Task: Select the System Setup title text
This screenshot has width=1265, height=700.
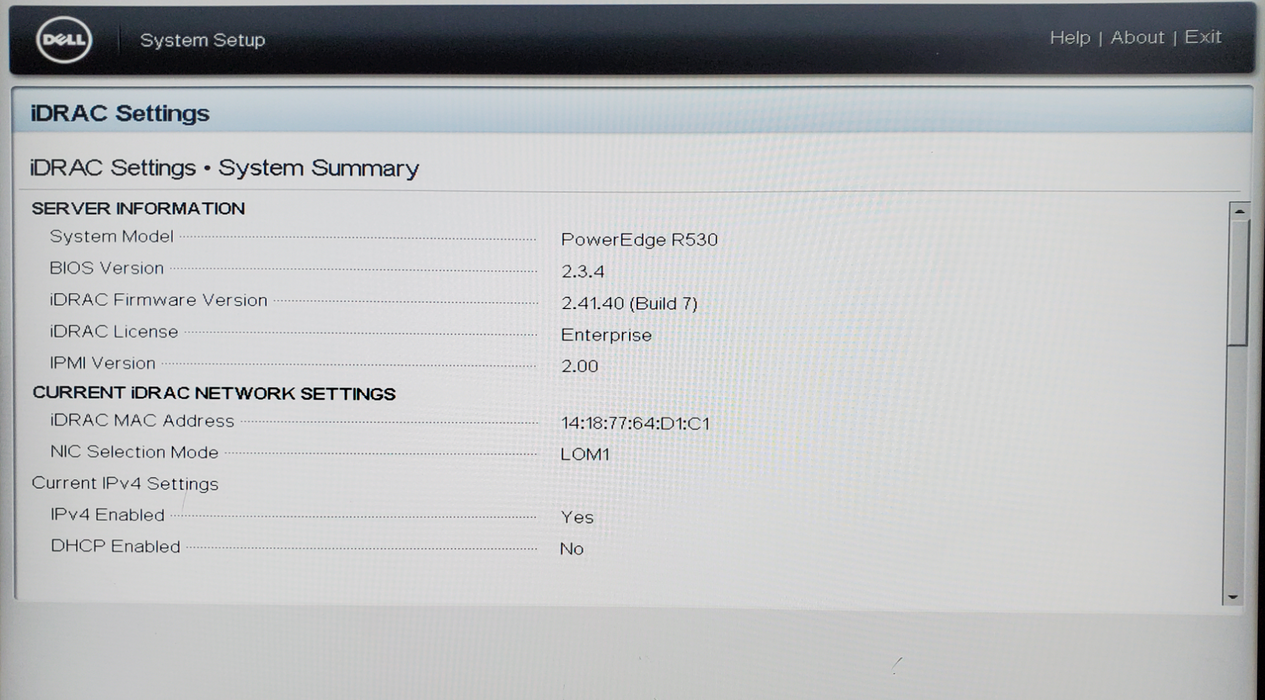Action: pyautogui.click(x=202, y=40)
